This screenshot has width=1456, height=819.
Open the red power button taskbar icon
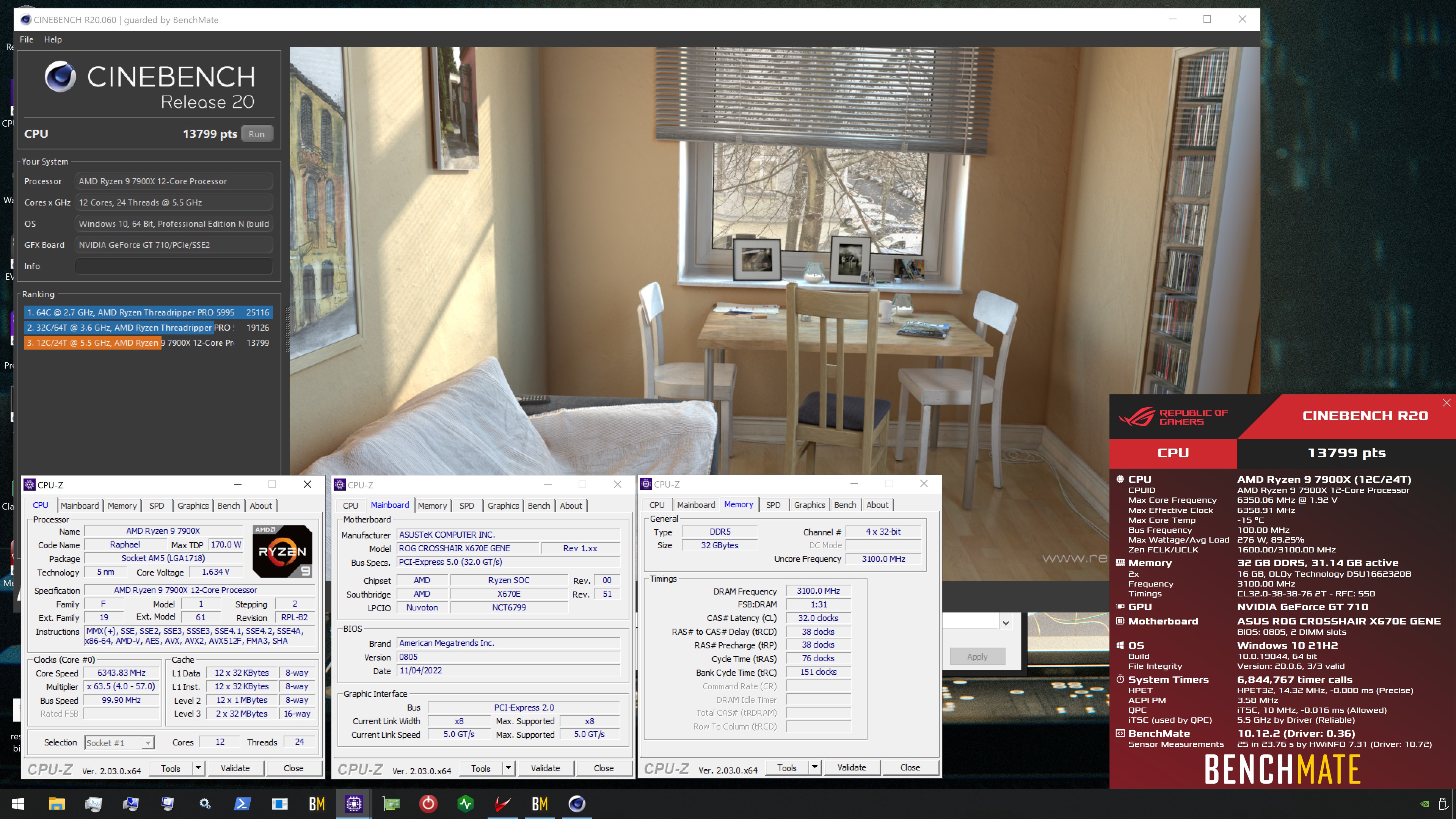[428, 804]
